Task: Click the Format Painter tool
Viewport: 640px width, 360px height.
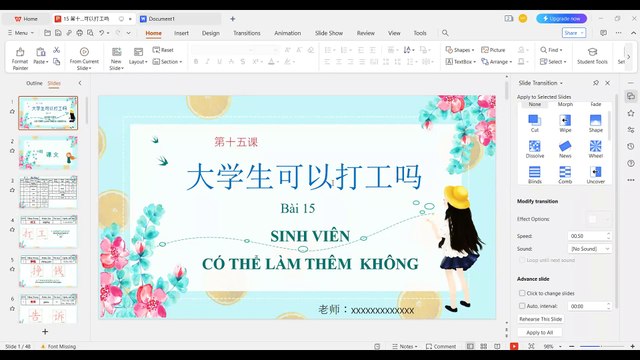Action: (x=20, y=58)
